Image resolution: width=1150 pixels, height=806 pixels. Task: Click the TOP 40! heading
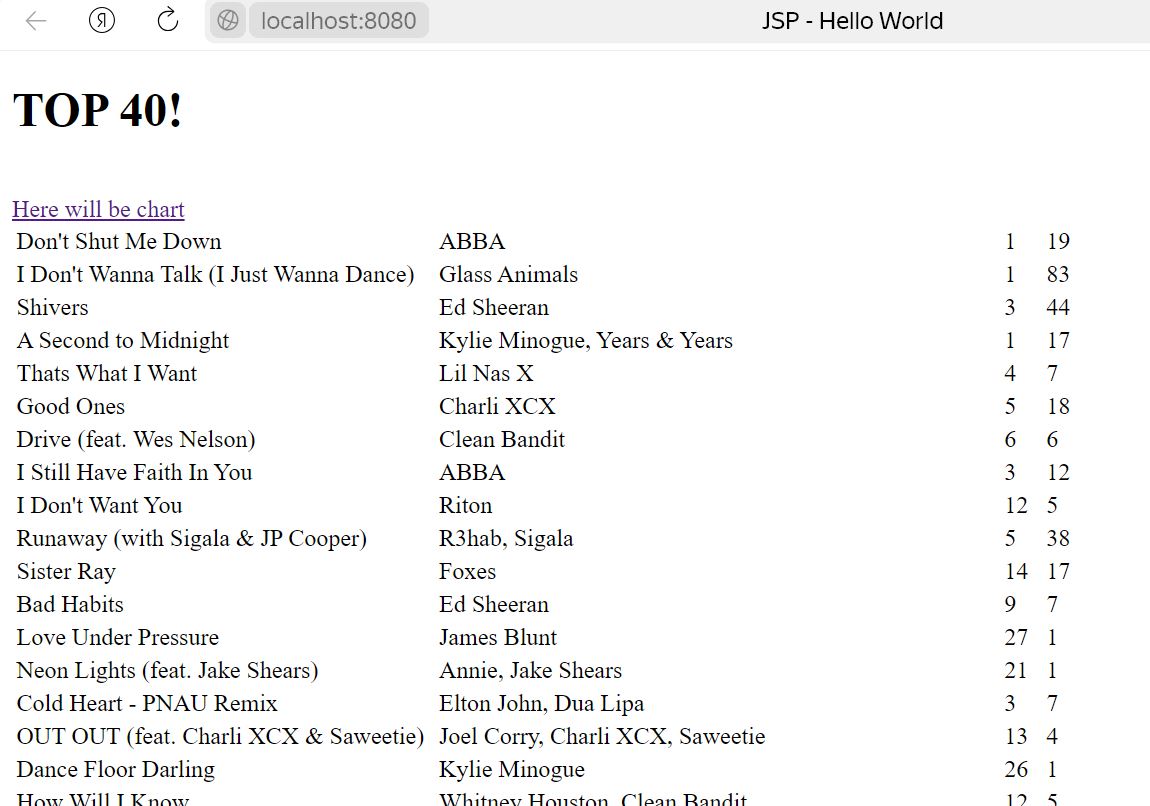tap(98, 110)
